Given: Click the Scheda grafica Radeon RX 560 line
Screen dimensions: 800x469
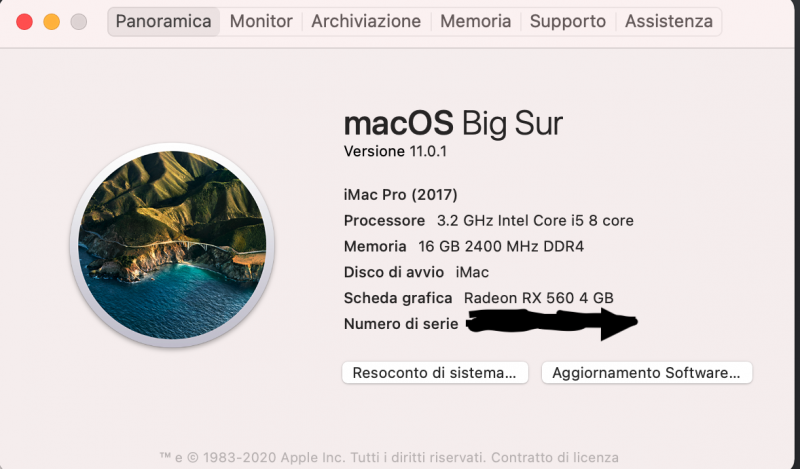Looking at the screenshot, I should click(x=478, y=298).
